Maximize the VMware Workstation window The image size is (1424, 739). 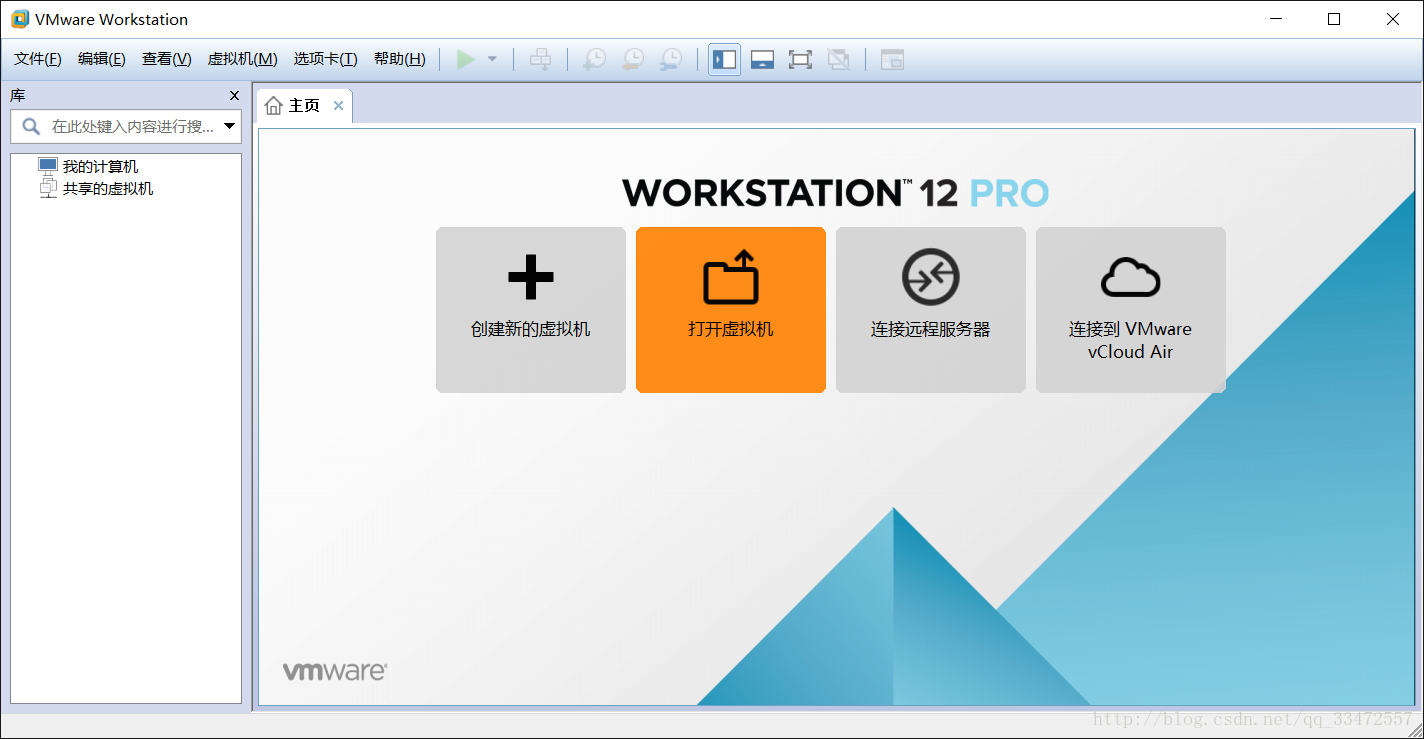1334,19
